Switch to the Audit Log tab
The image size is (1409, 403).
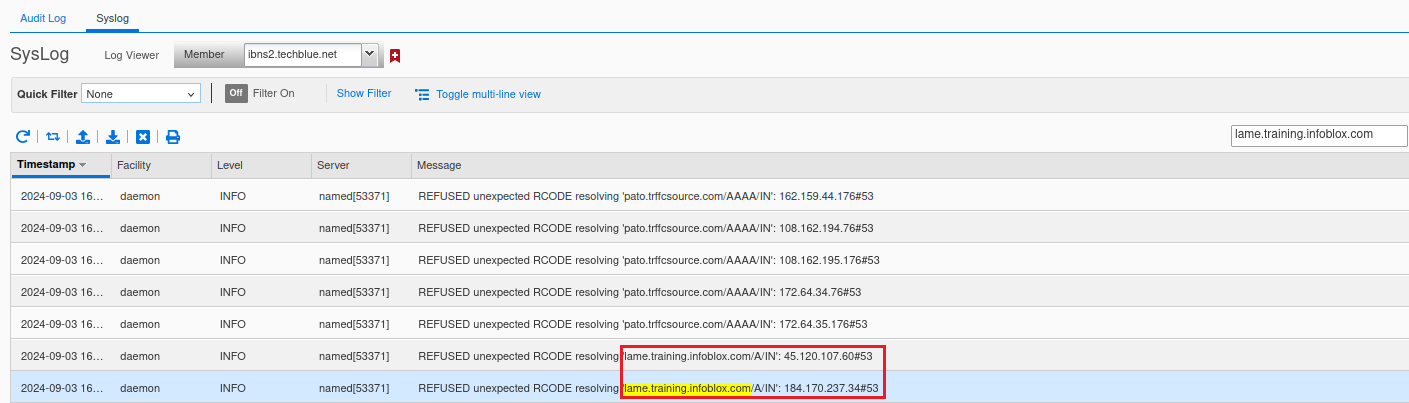pyautogui.click(x=43, y=18)
